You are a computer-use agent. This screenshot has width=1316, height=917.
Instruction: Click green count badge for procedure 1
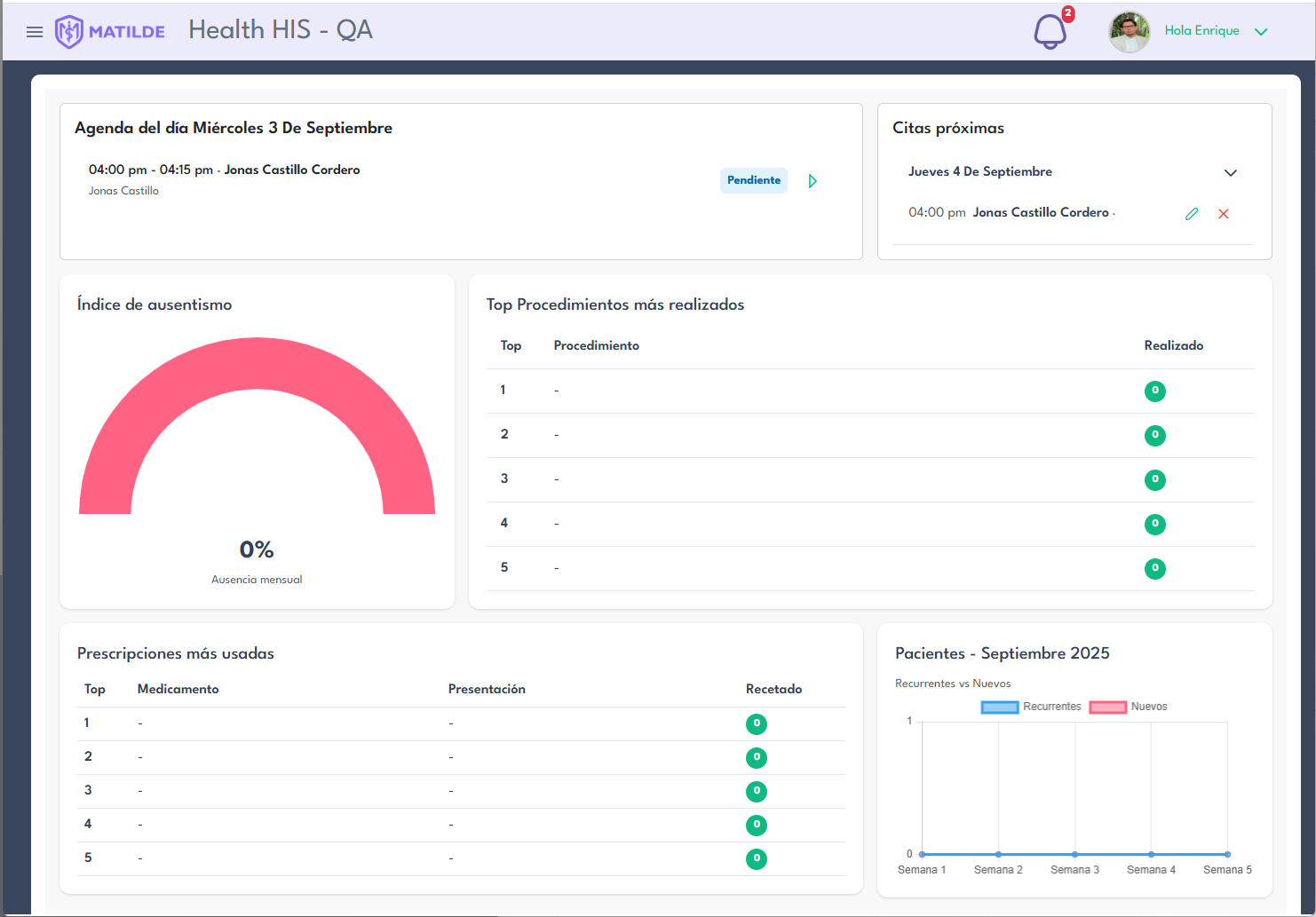click(1154, 391)
